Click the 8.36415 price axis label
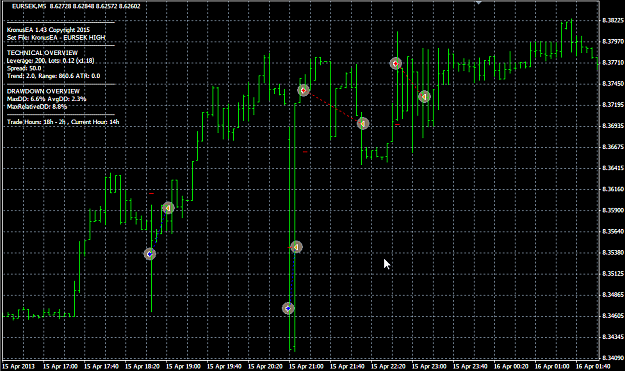Screen dimensions: 625x371 pos(613,168)
